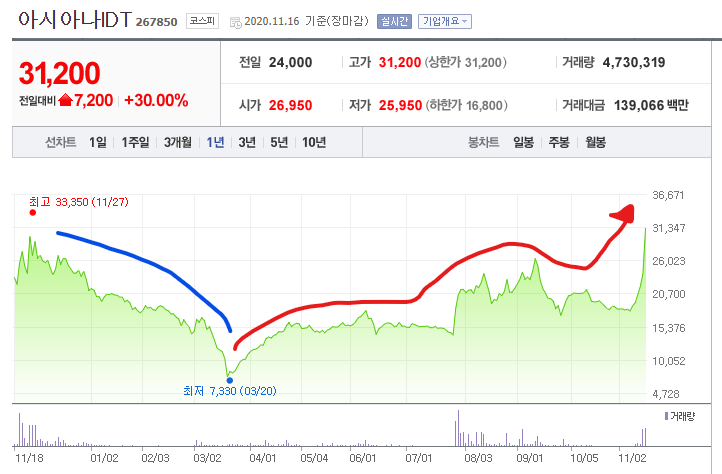
Task: Click the 2020.11.16 기준(장마감) date text
Action: click(307, 21)
